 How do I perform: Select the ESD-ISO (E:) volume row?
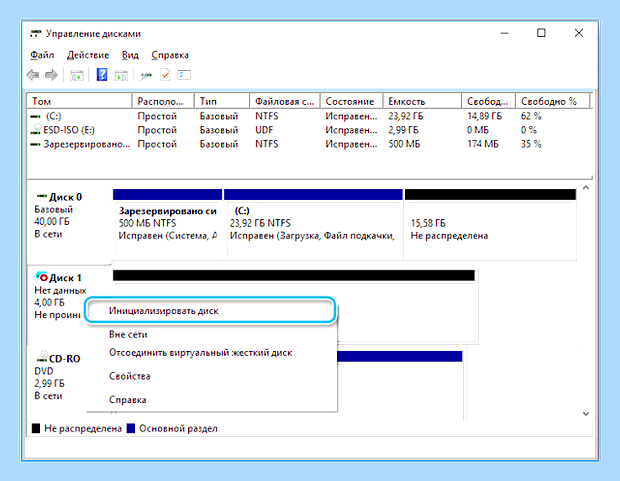coord(309,130)
